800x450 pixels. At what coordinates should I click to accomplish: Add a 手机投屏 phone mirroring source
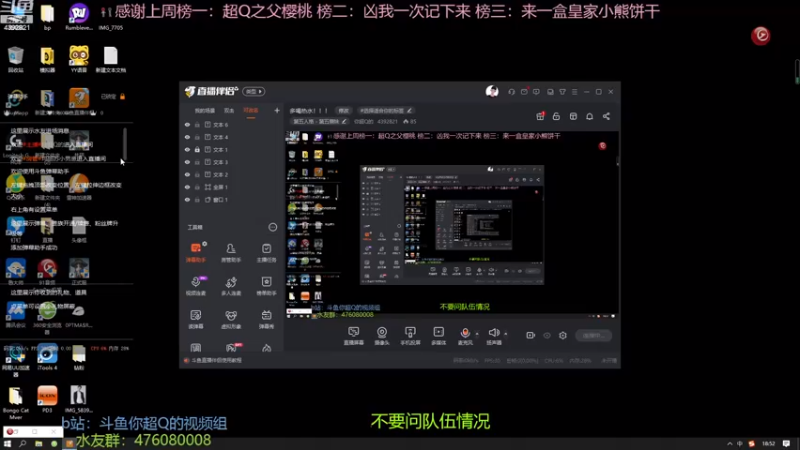(410, 336)
